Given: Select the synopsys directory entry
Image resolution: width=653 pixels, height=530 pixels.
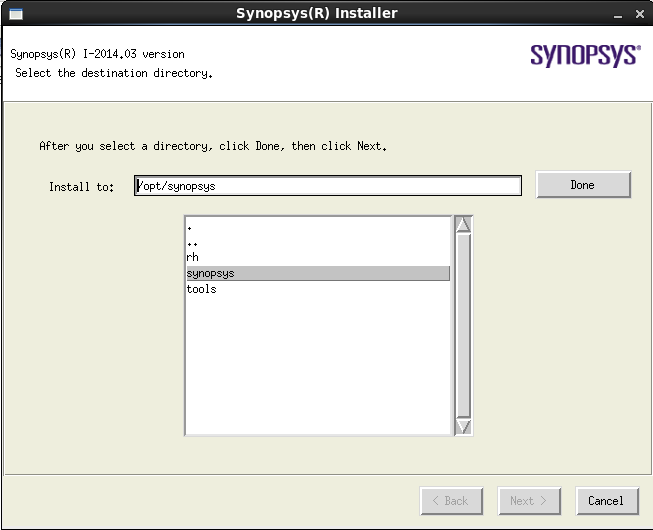Looking at the screenshot, I should [x=318, y=273].
